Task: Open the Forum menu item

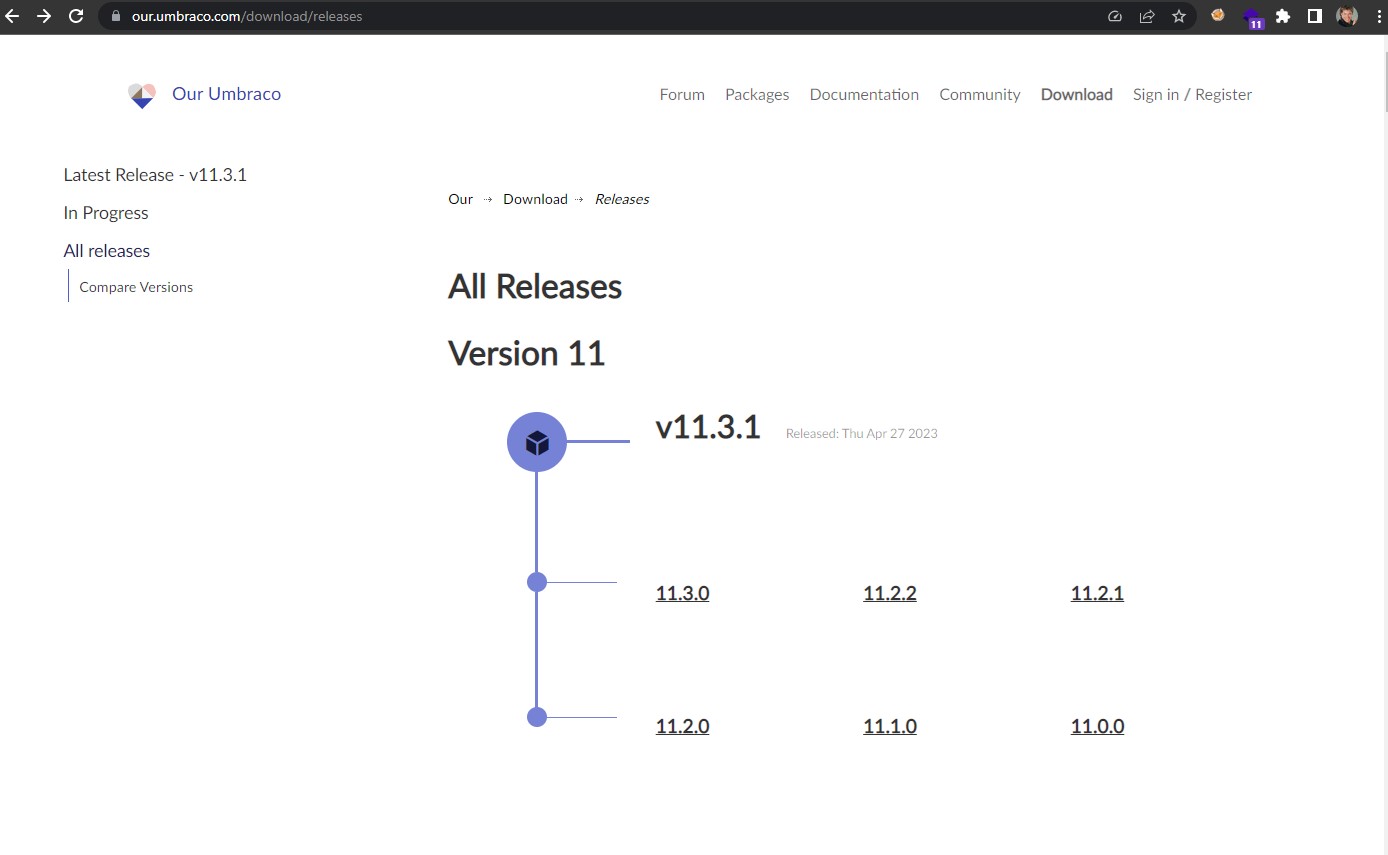Action: [682, 94]
